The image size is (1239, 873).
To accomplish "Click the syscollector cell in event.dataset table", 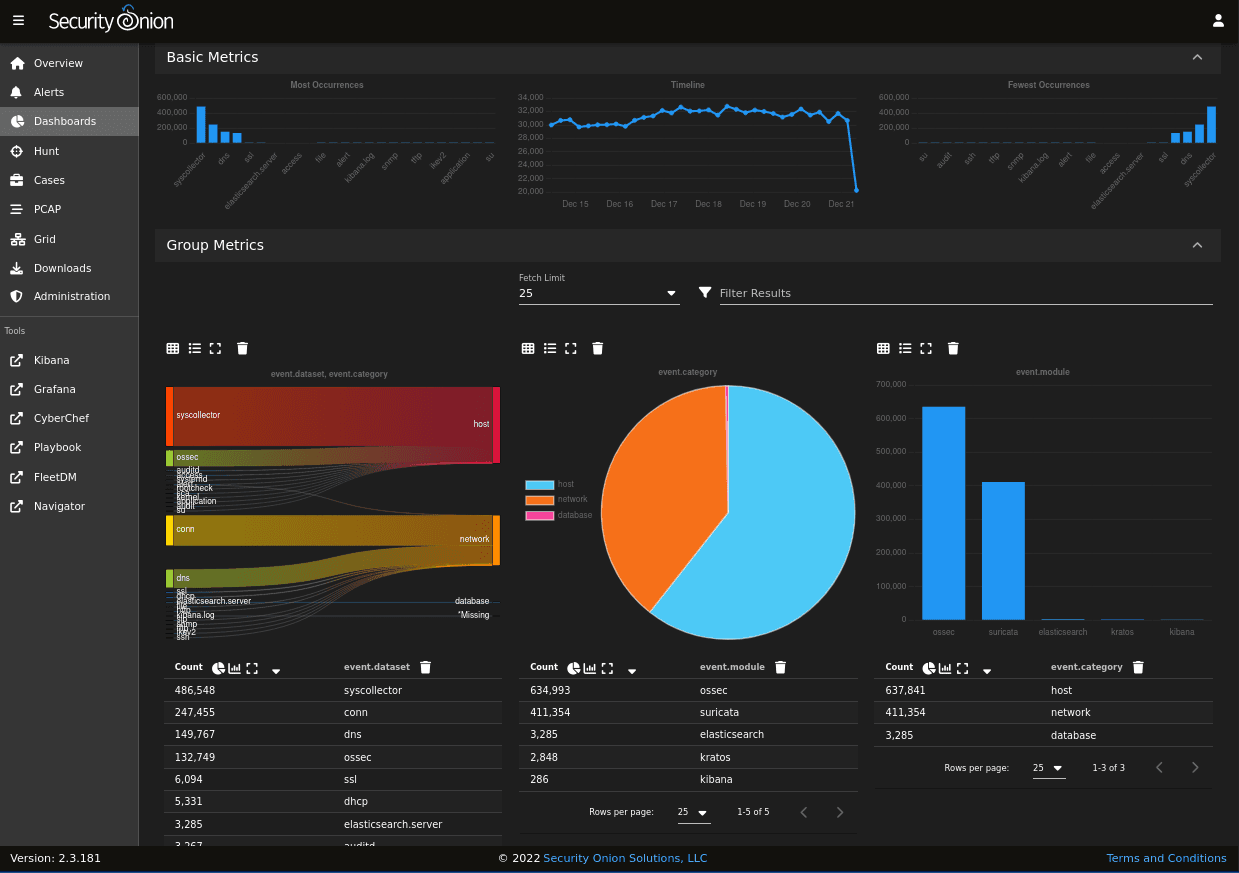I will click(373, 690).
